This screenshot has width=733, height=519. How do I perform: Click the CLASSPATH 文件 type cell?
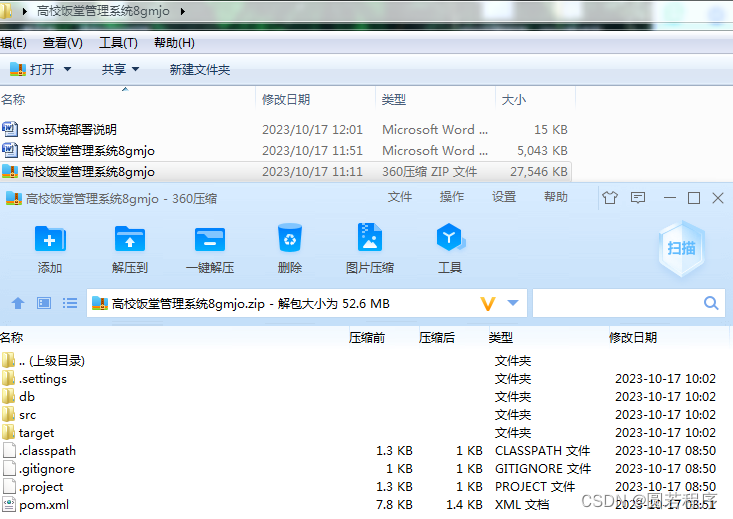542,450
